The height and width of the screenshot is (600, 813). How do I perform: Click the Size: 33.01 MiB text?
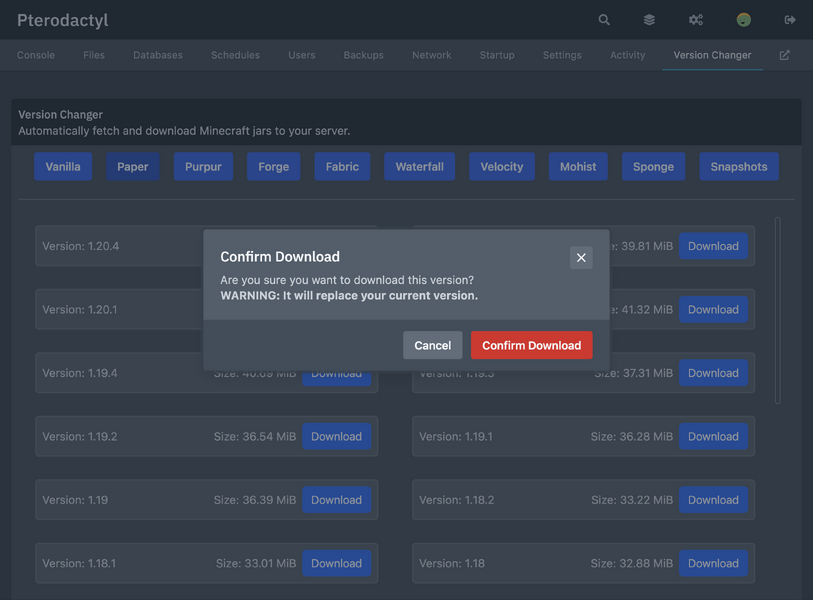coord(256,564)
